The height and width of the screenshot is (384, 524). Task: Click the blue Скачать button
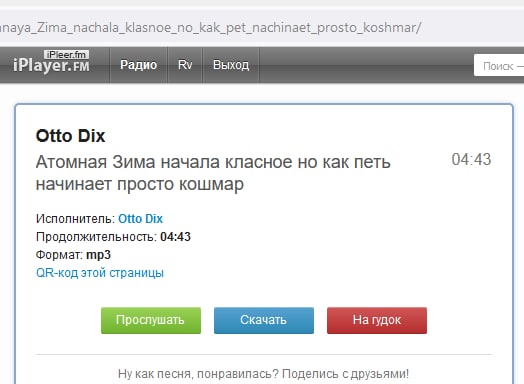coord(264,320)
